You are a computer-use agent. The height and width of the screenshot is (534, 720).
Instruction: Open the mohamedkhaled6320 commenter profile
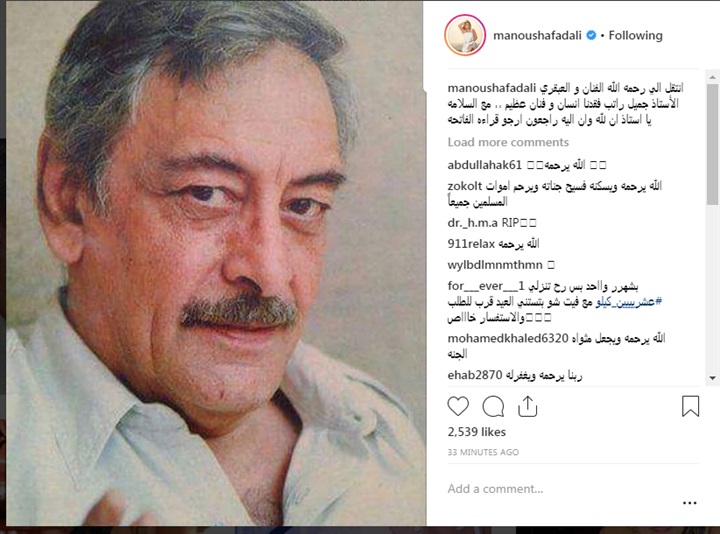tap(508, 338)
